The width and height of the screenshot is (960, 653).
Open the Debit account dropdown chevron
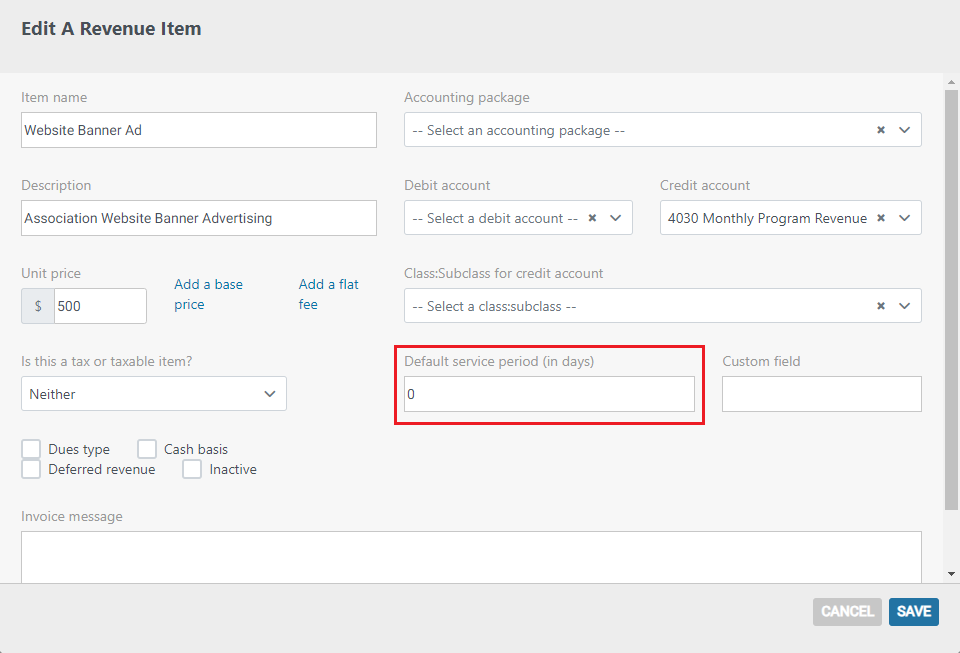[615, 218]
